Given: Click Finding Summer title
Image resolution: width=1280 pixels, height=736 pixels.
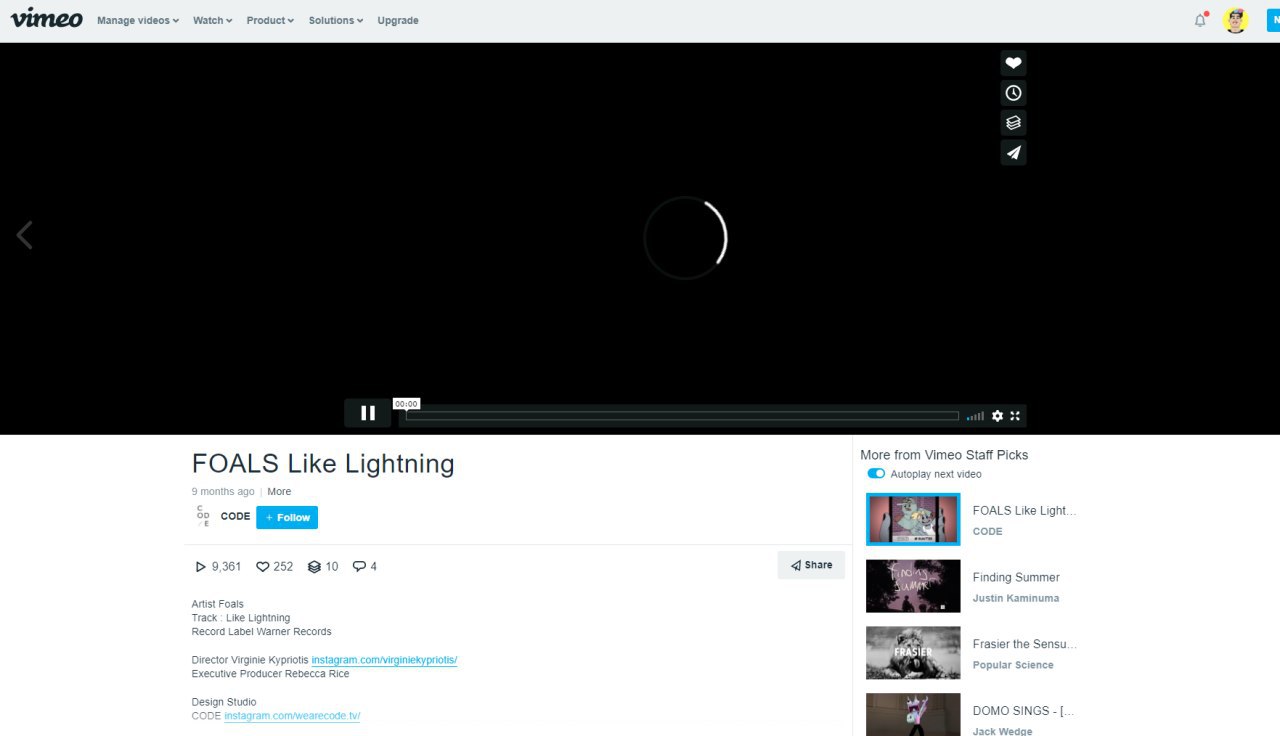Looking at the screenshot, I should 1016,577.
